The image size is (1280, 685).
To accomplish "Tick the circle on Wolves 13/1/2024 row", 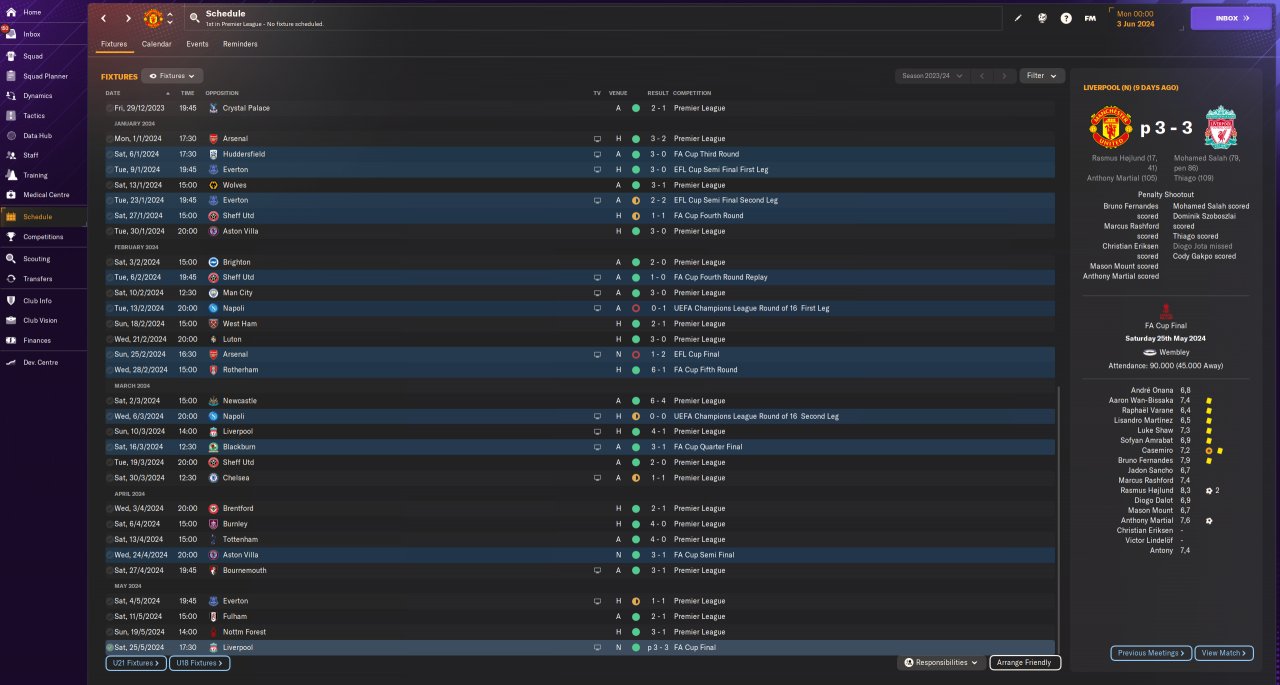I will [110, 185].
